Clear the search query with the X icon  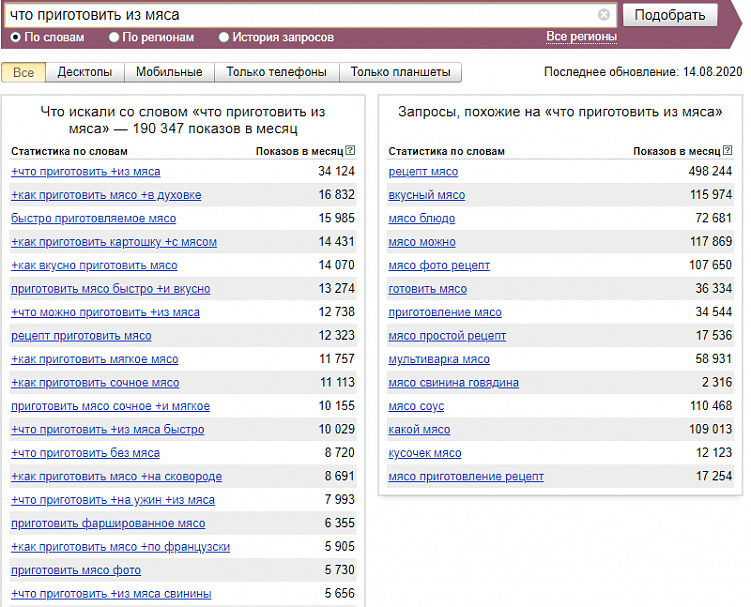pyautogui.click(x=604, y=15)
